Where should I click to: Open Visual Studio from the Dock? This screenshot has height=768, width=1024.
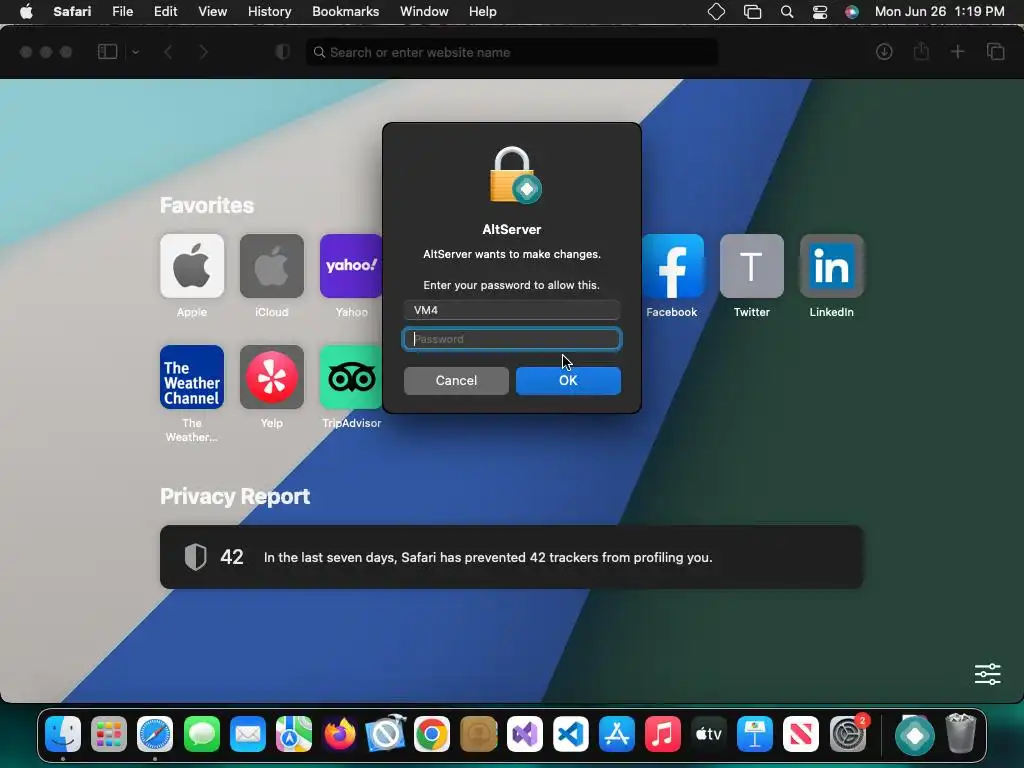[x=524, y=735]
